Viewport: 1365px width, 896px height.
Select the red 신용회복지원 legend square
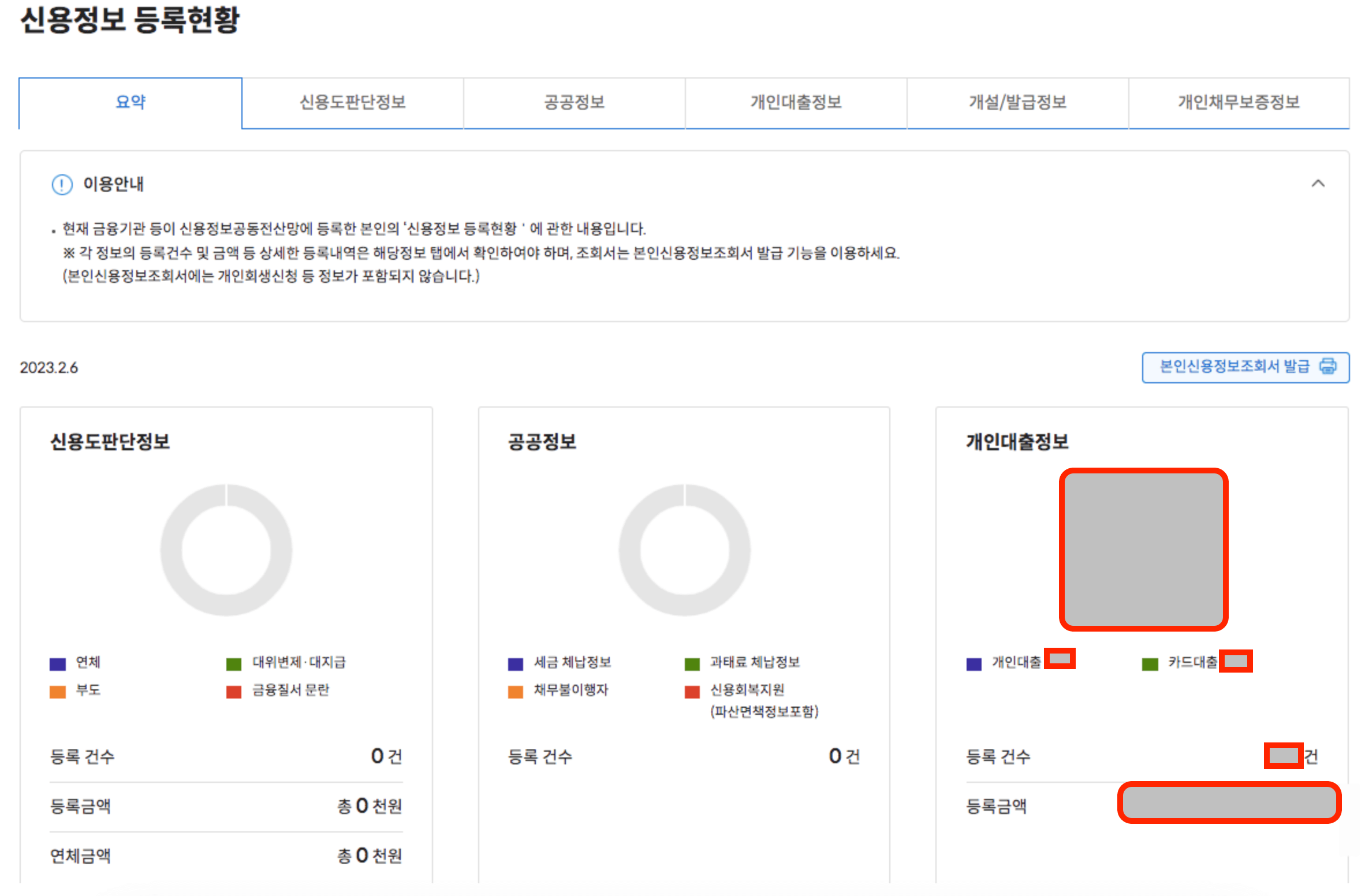click(x=691, y=690)
